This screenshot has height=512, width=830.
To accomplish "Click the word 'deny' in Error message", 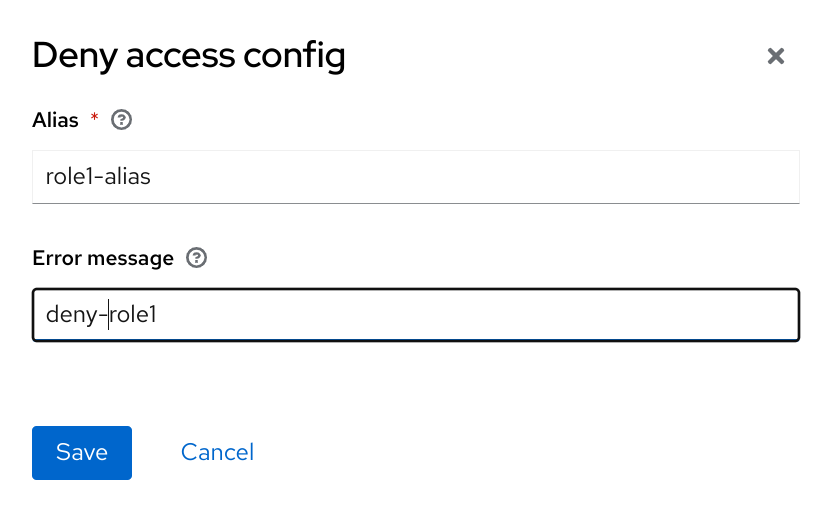I will tap(70, 315).
